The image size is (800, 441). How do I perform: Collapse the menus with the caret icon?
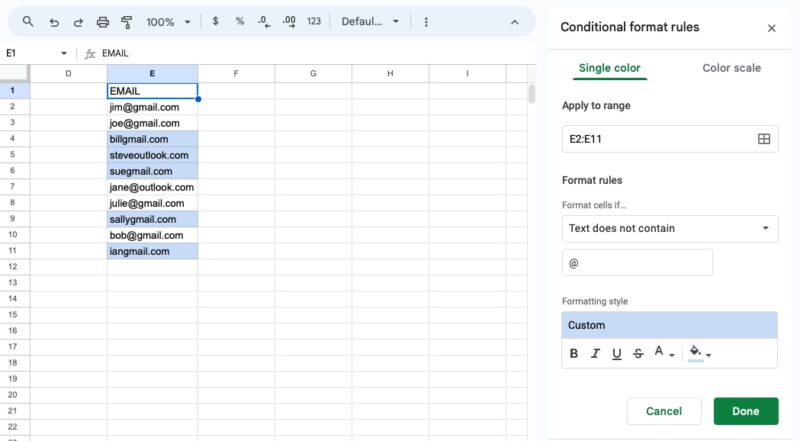click(x=514, y=22)
